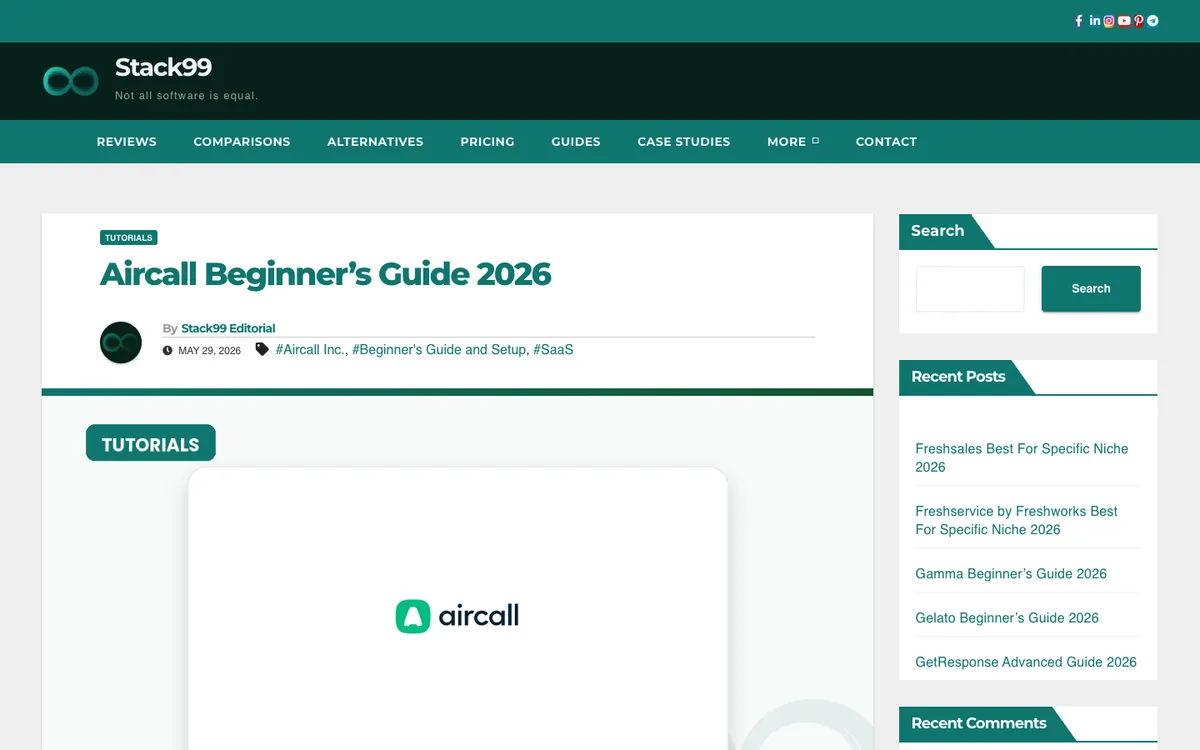Open Gamma Beginner's Guide 2026 post
This screenshot has width=1200, height=750.
pyautogui.click(x=1011, y=574)
